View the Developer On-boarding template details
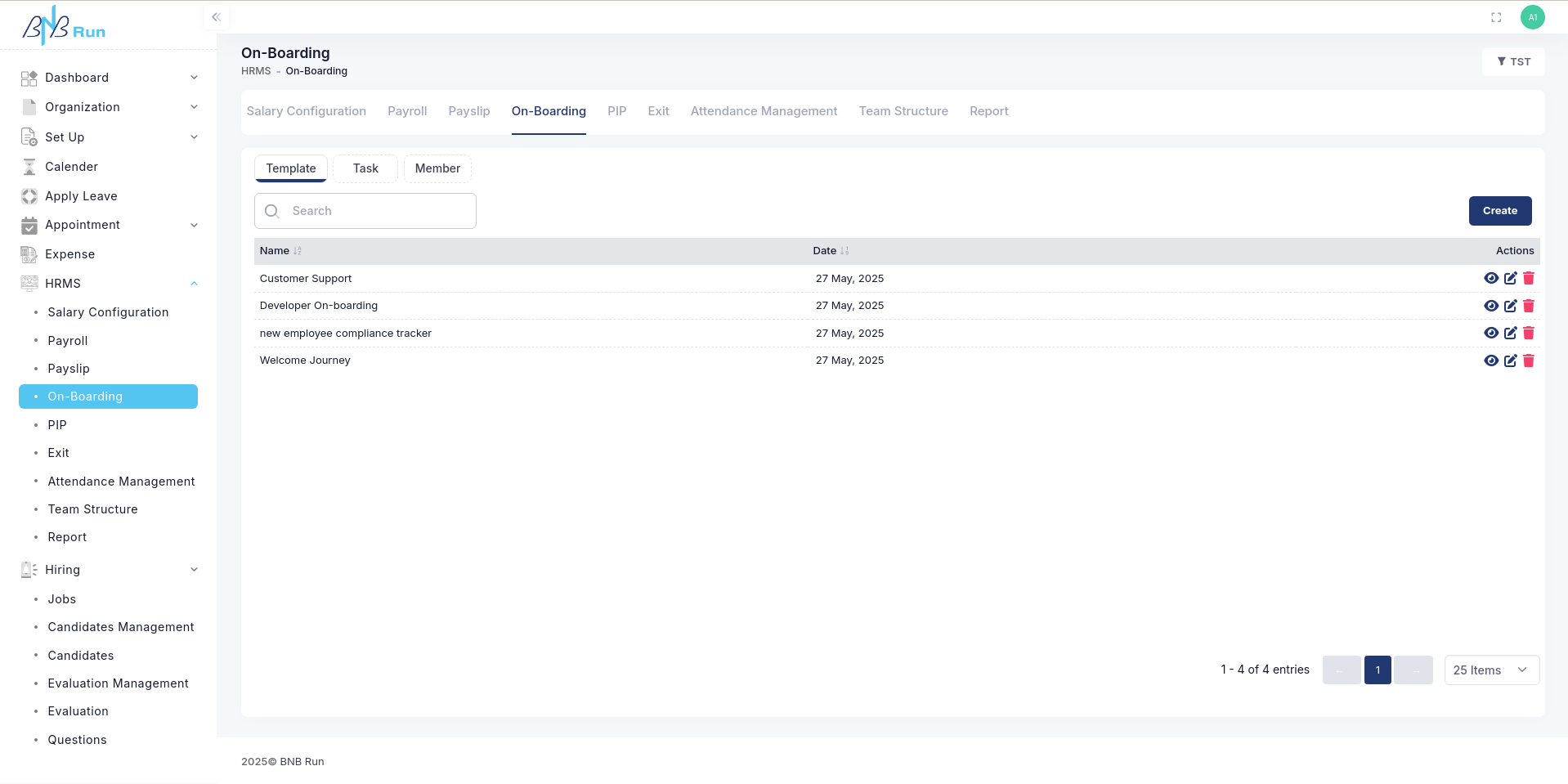The height and width of the screenshot is (784, 1568). (x=1491, y=306)
